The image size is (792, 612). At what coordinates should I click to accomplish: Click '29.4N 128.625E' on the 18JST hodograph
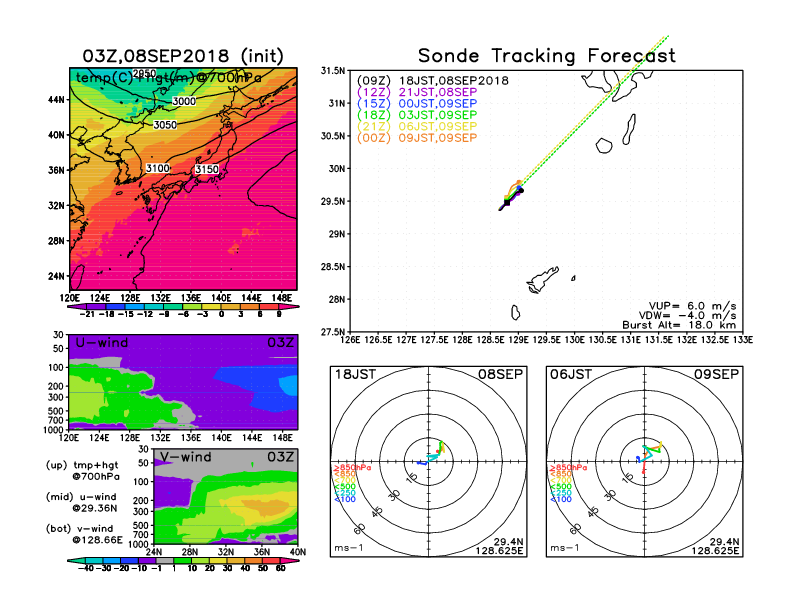click(x=499, y=546)
